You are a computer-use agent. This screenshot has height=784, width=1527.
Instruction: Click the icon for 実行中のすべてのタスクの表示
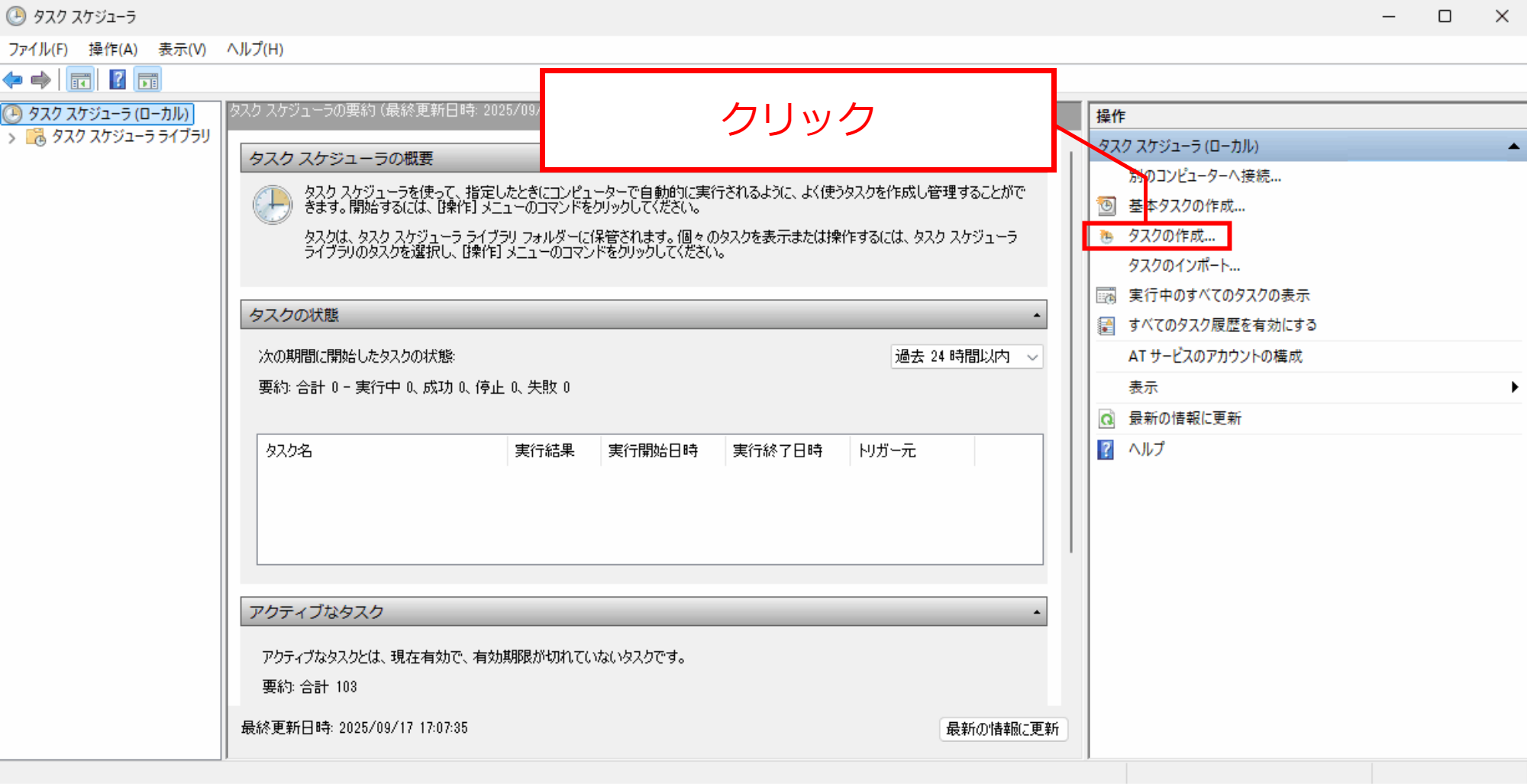tap(1106, 295)
